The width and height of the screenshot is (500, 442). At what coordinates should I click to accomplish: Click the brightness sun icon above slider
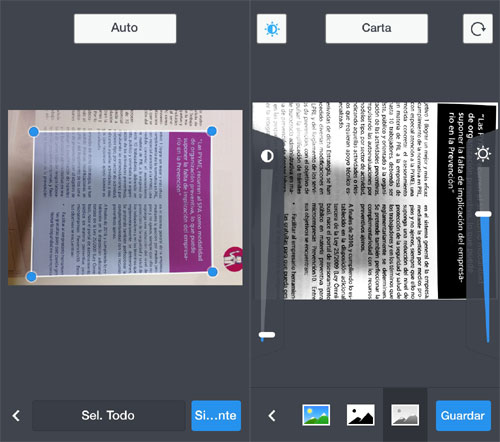tap(483, 154)
